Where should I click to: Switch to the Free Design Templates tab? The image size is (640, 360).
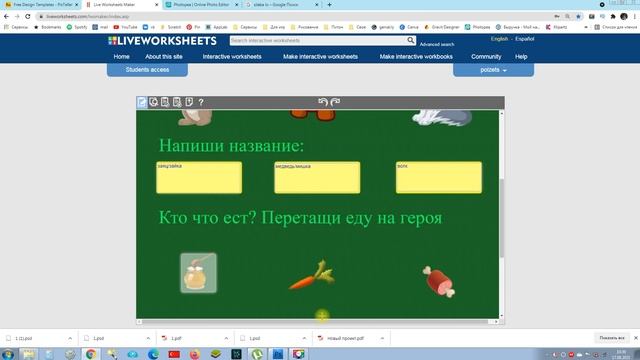41,4
